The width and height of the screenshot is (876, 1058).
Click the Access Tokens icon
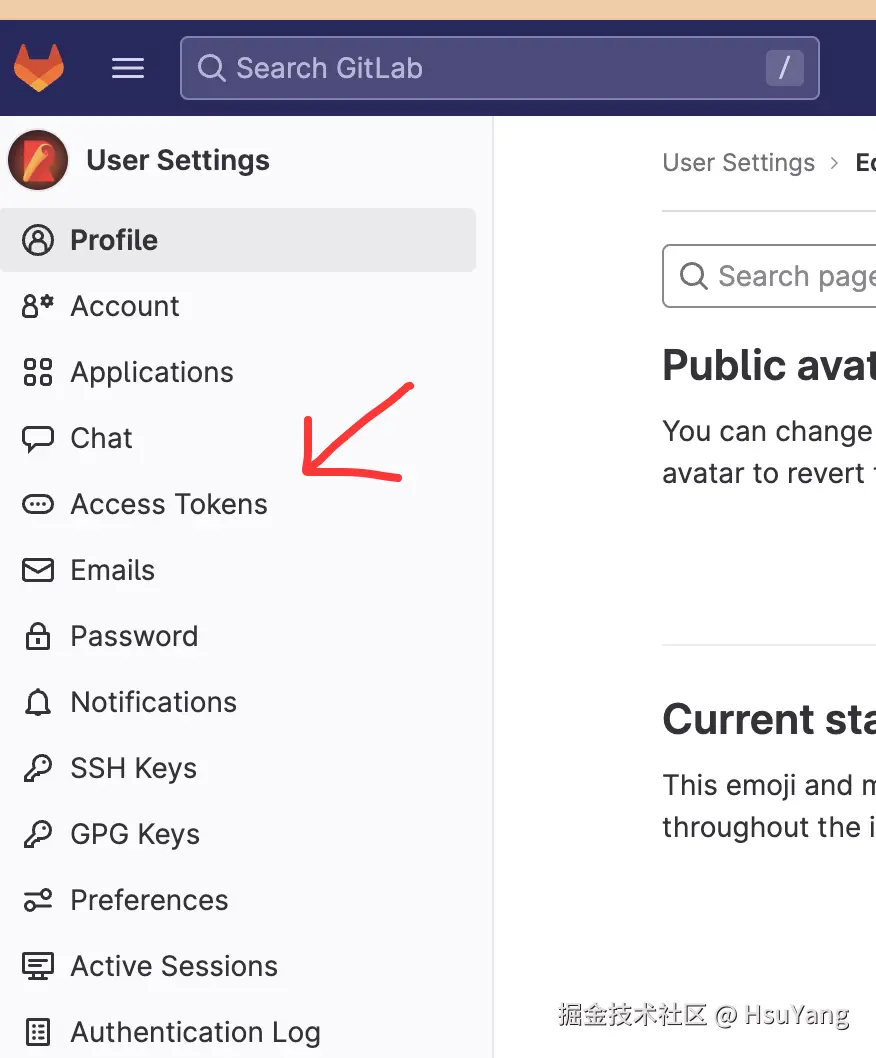click(38, 504)
